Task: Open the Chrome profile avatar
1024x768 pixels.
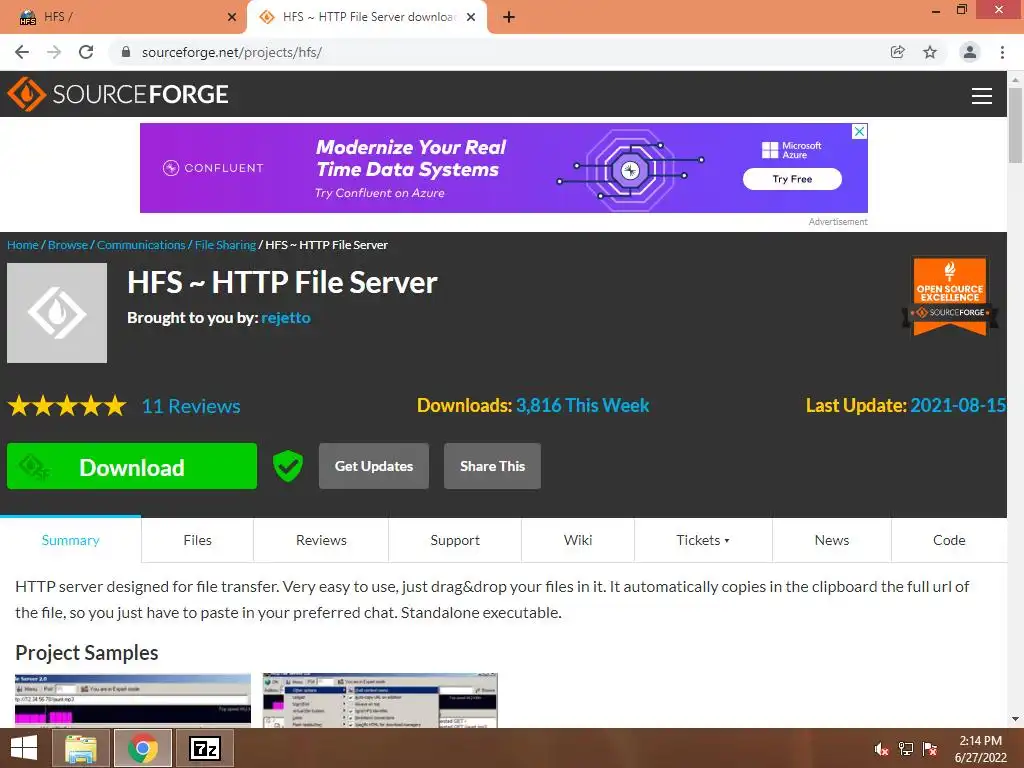Action: 970,52
